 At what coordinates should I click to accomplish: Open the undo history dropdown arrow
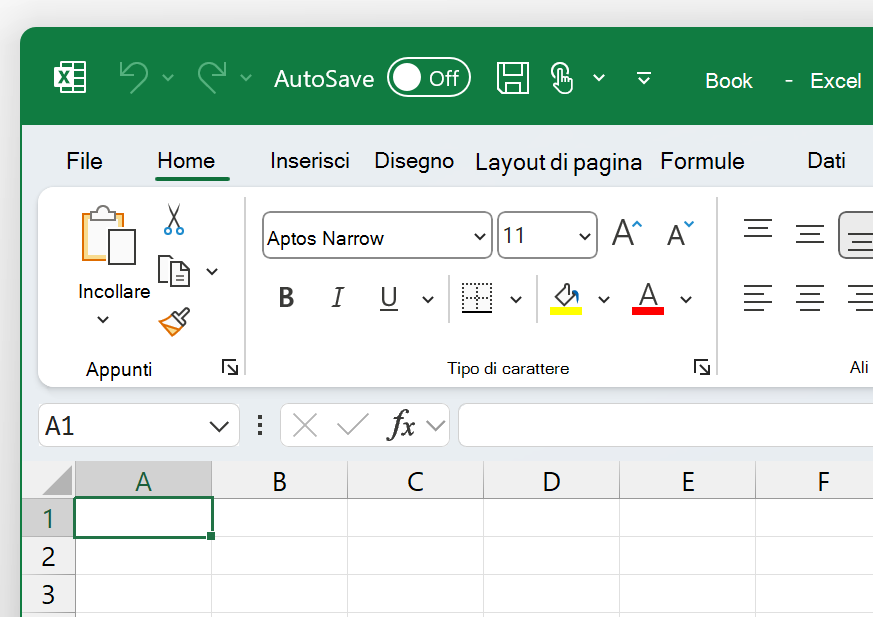168,77
